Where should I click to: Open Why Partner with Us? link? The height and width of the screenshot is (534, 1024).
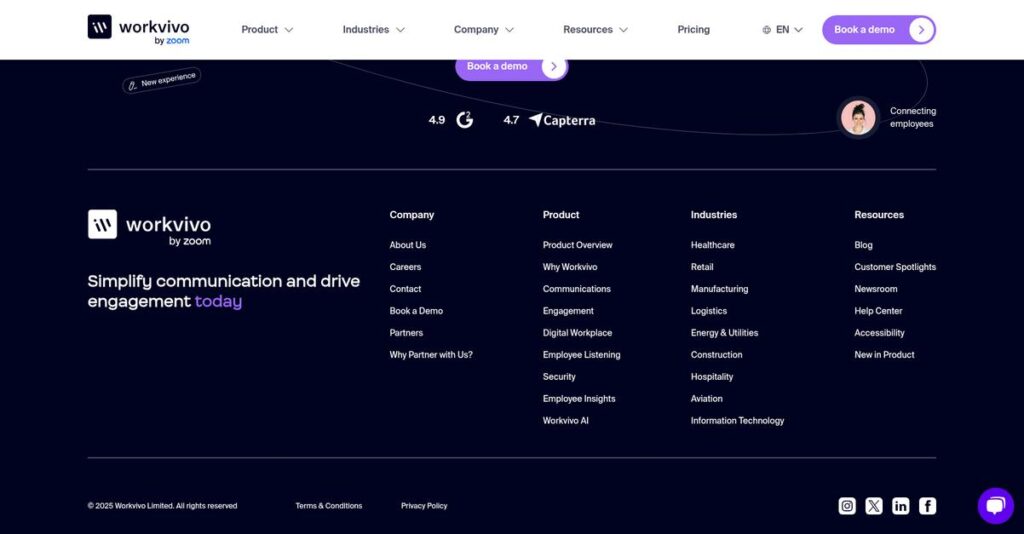tap(431, 354)
